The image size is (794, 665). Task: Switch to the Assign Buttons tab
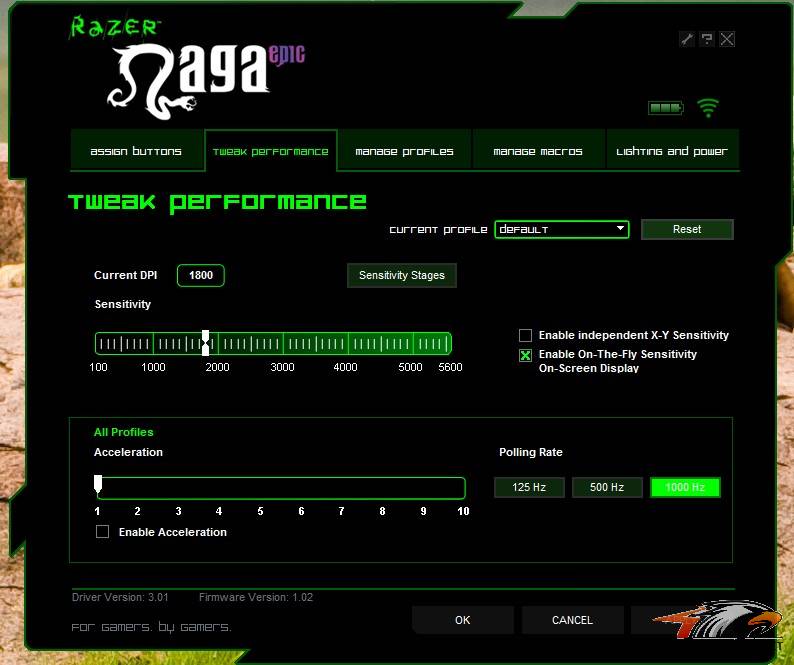[x=136, y=151]
